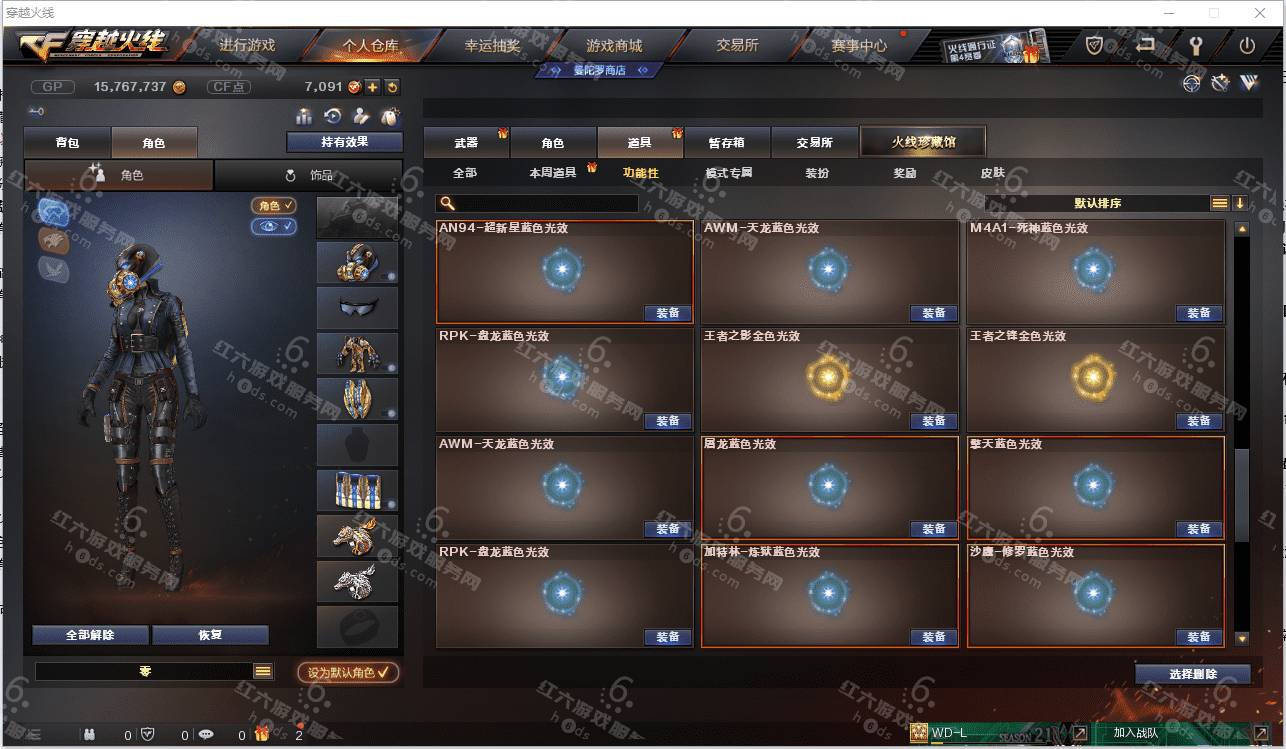Check 设为默认角色 option
Viewport: 1286px width, 749px height.
click(x=348, y=673)
